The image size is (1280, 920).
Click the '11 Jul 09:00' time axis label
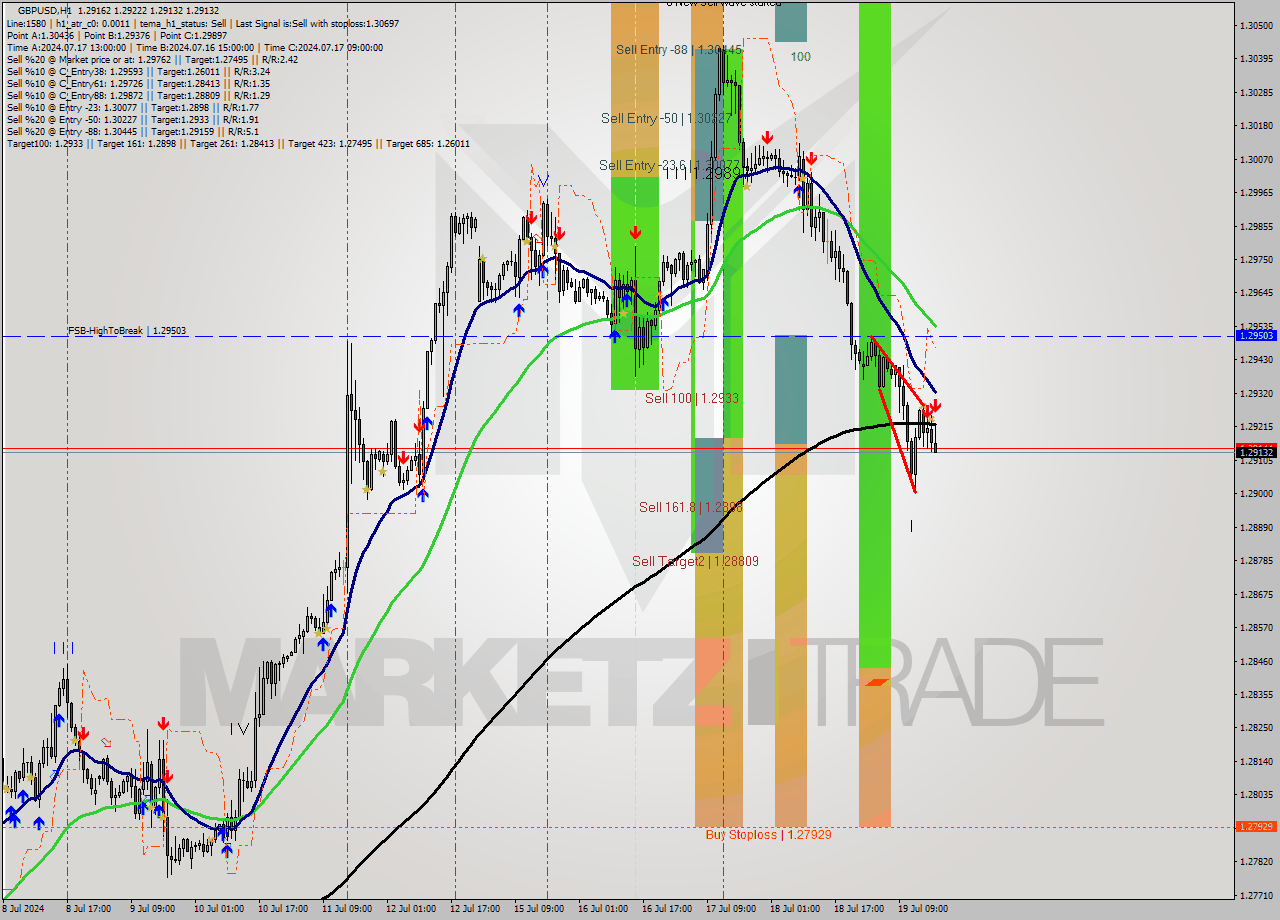pos(347,909)
